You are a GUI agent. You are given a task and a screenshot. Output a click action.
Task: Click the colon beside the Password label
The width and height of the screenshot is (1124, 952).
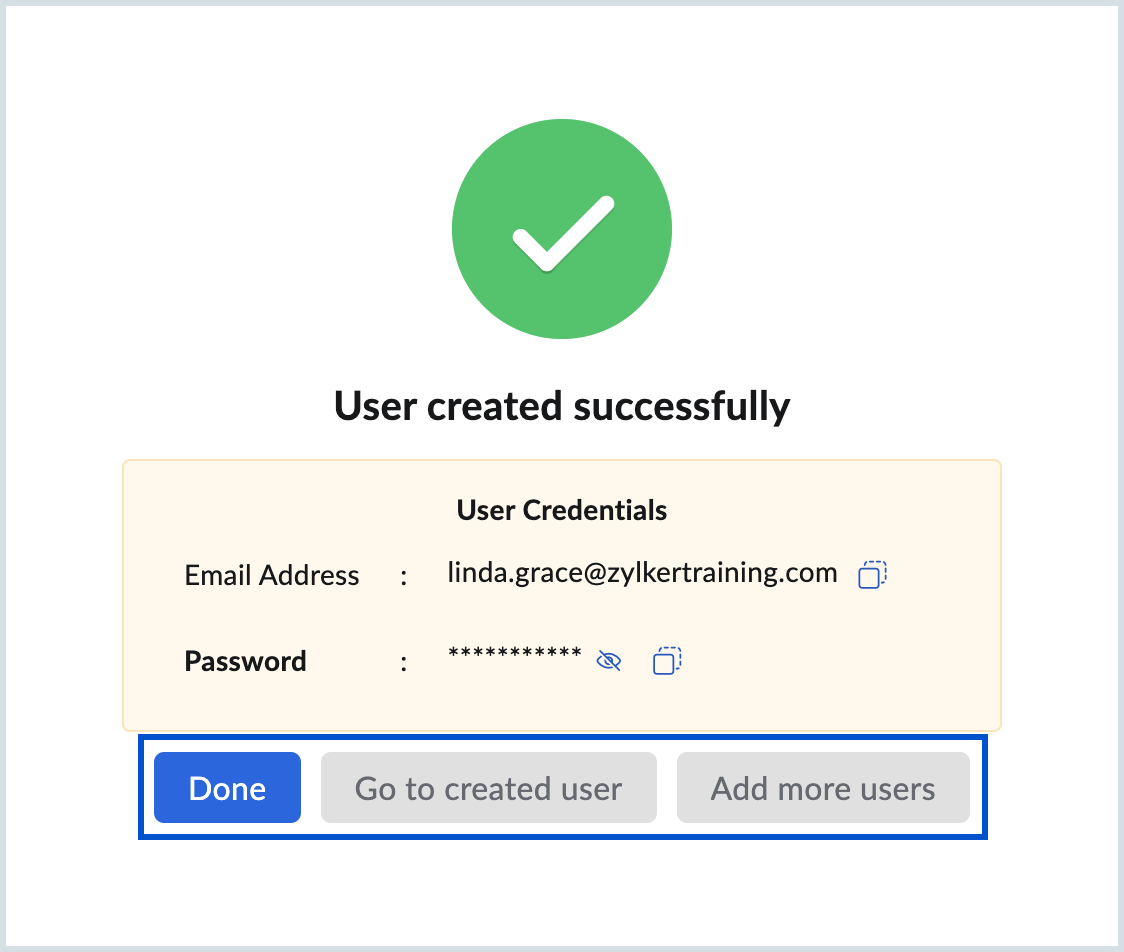(x=404, y=662)
